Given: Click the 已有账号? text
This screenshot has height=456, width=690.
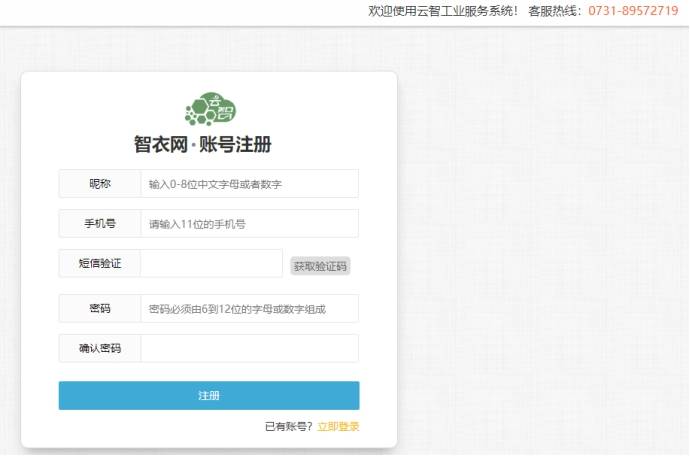Looking at the screenshot, I should click(289, 426).
